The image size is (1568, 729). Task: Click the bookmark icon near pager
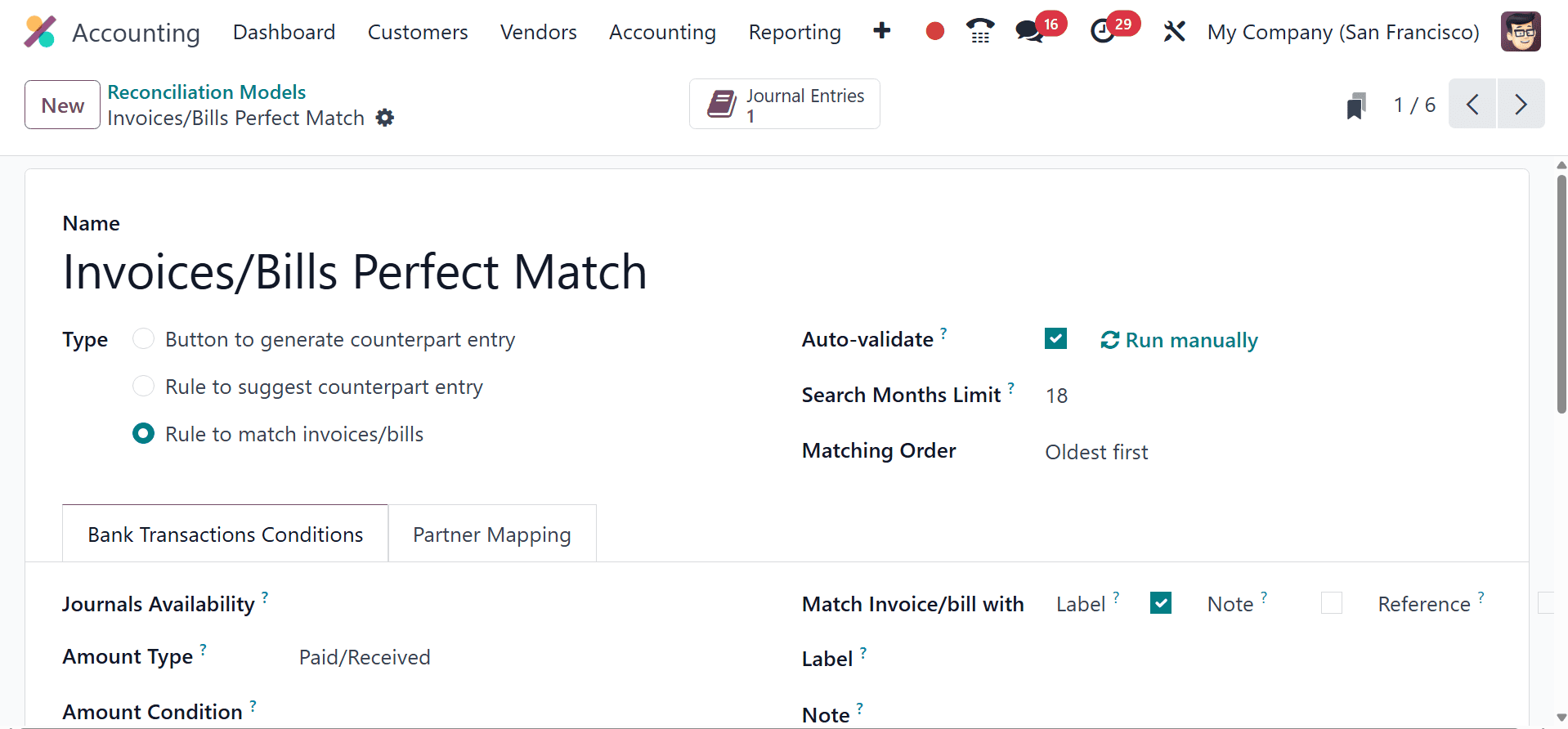(1356, 105)
